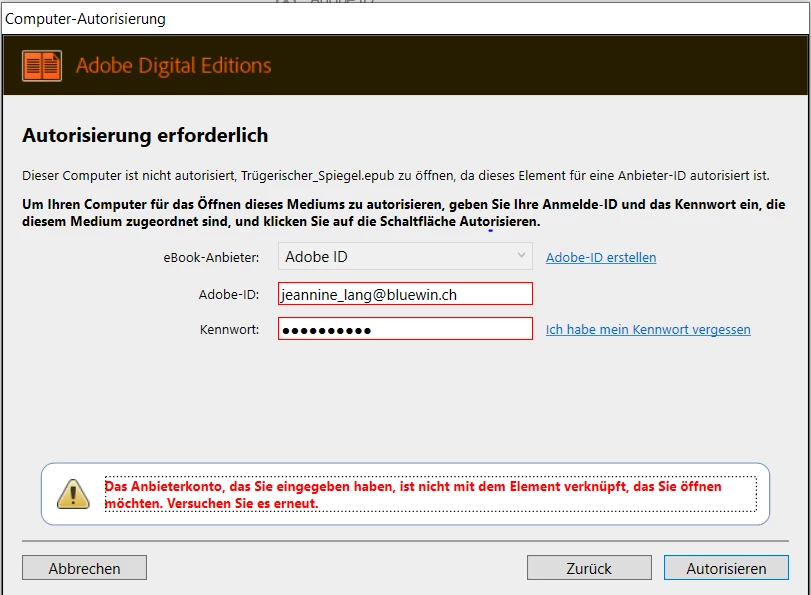This screenshot has height=595, width=811.
Task: Click the sentence mentioning Trügerischer_Spiegel.epub
Action: pyautogui.click(x=396, y=176)
